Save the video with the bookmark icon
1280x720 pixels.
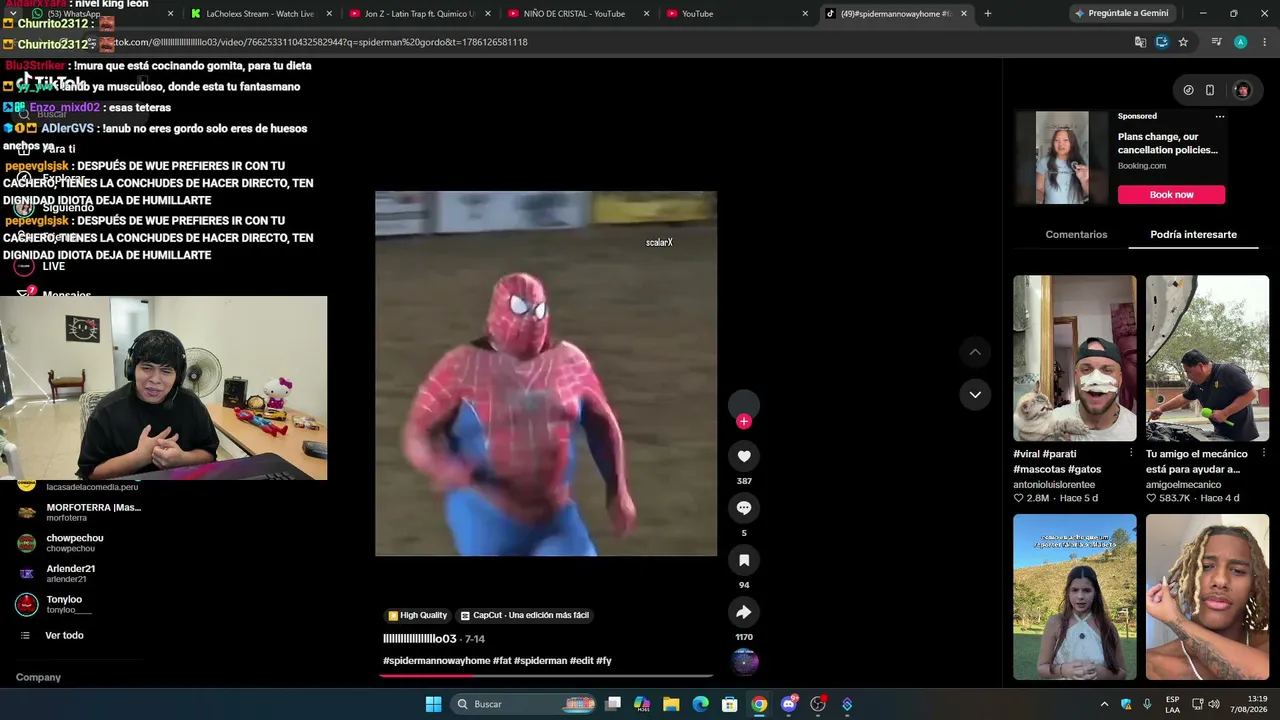(744, 560)
